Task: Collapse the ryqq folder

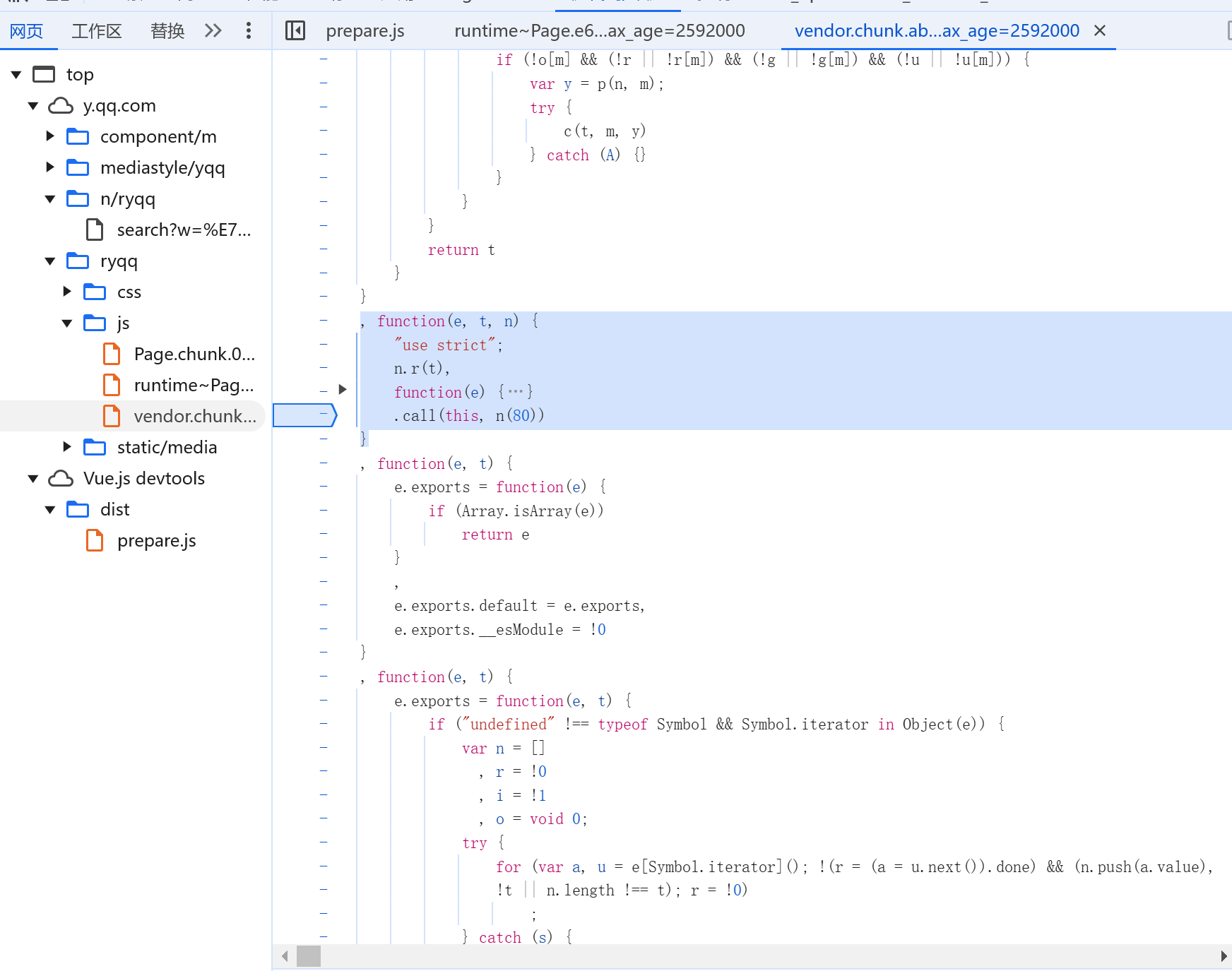Action: pyautogui.click(x=50, y=261)
